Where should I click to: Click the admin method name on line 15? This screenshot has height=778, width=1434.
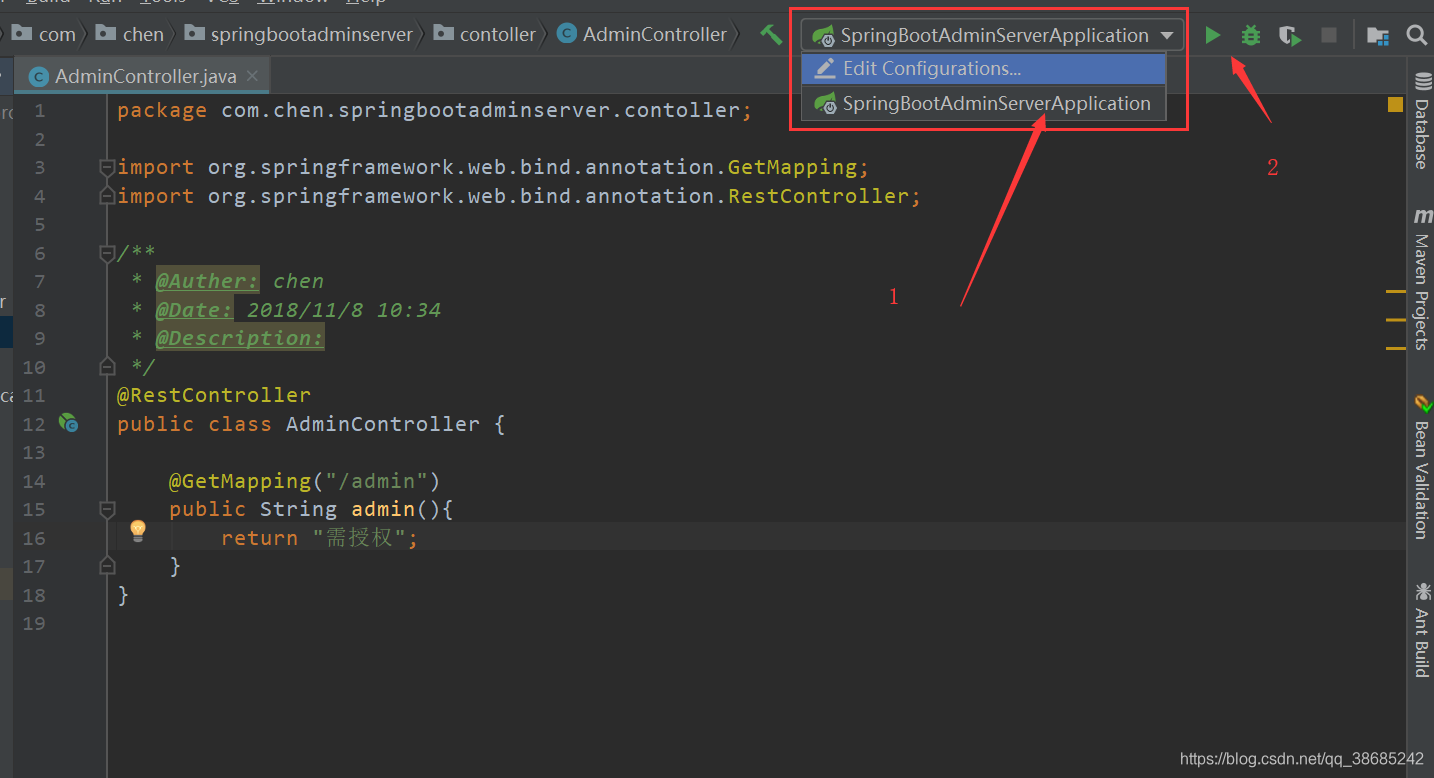pyautogui.click(x=383, y=509)
